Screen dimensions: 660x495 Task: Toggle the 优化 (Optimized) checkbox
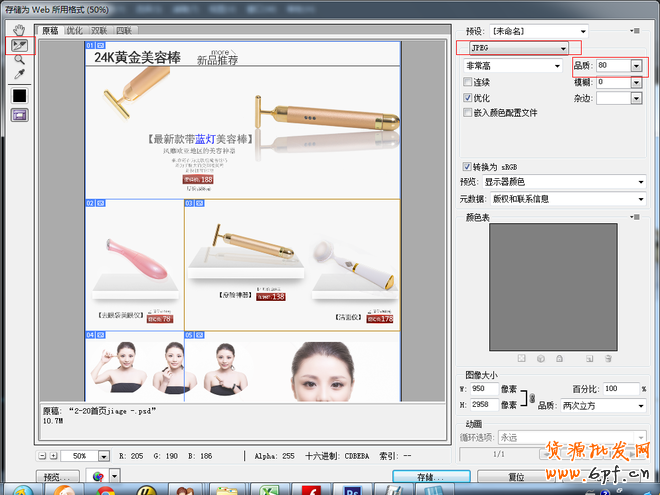pyautogui.click(x=468, y=98)
